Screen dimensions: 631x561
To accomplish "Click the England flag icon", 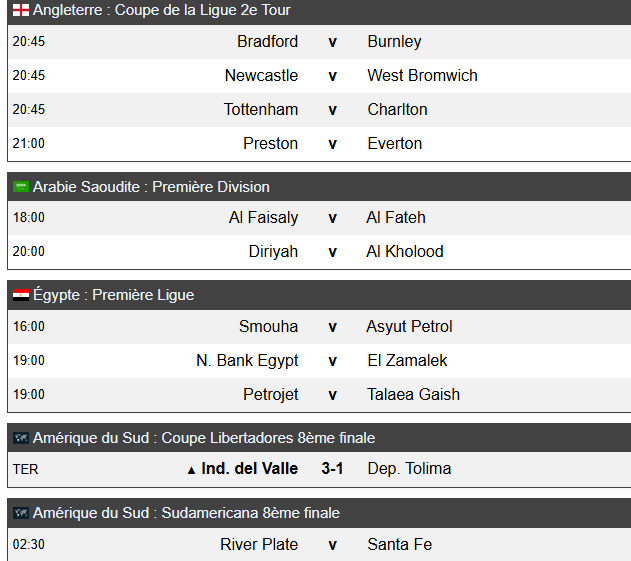I will [21, 10].
